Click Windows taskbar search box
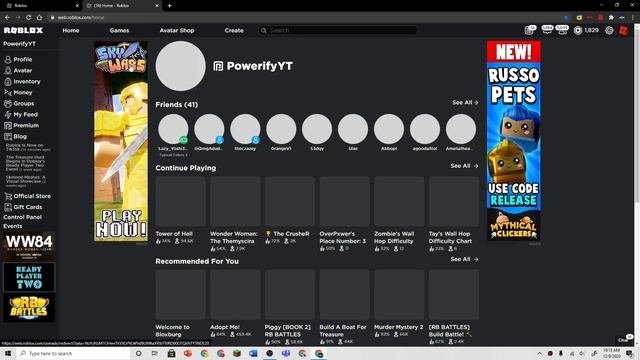This screenshot has height=360, width=640. click(74, 353)
